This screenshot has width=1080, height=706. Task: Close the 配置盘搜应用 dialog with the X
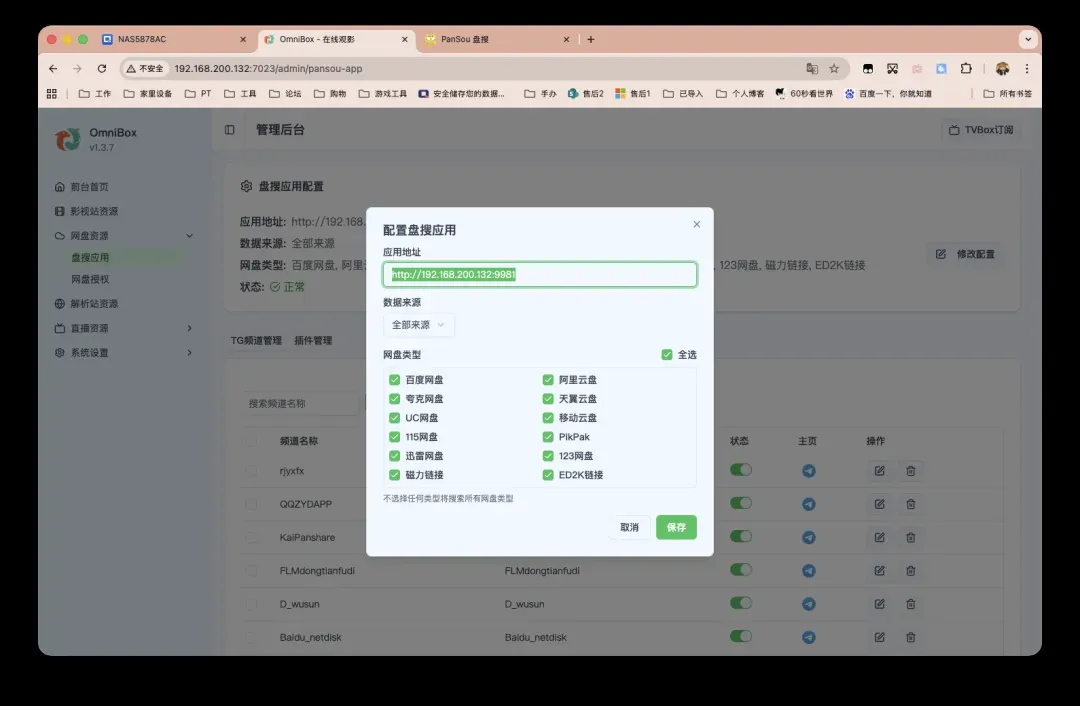tap(697, 224)
